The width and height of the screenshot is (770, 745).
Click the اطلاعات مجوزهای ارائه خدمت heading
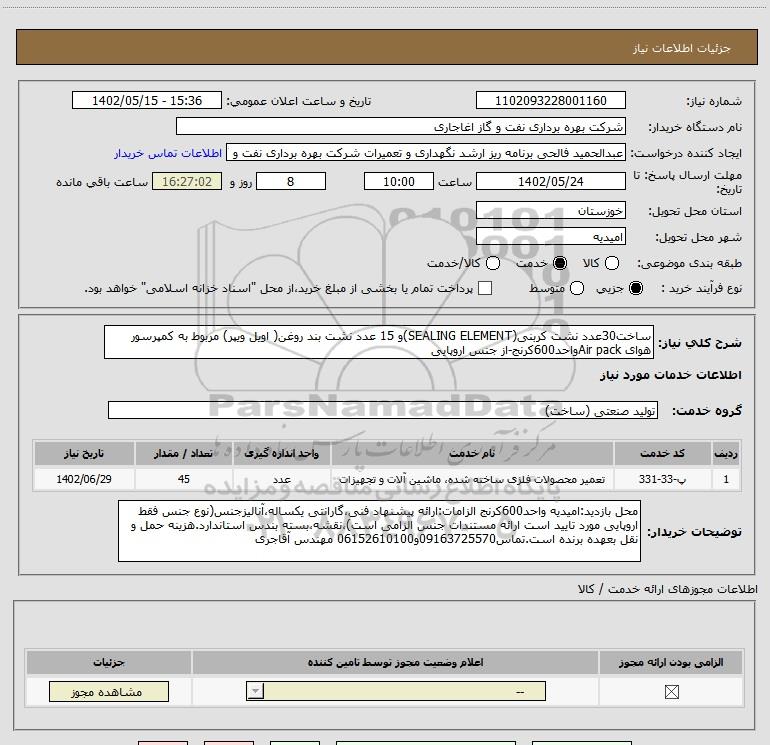coord(668,589)
